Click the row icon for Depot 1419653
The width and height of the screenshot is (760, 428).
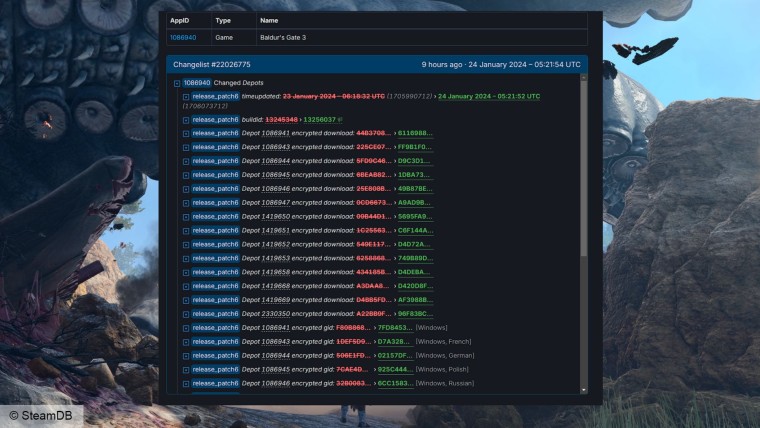click(186, 258)
